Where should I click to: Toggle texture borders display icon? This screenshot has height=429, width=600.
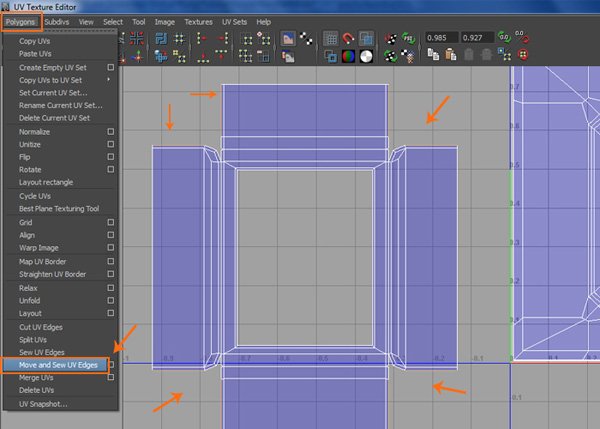[330, 56]
